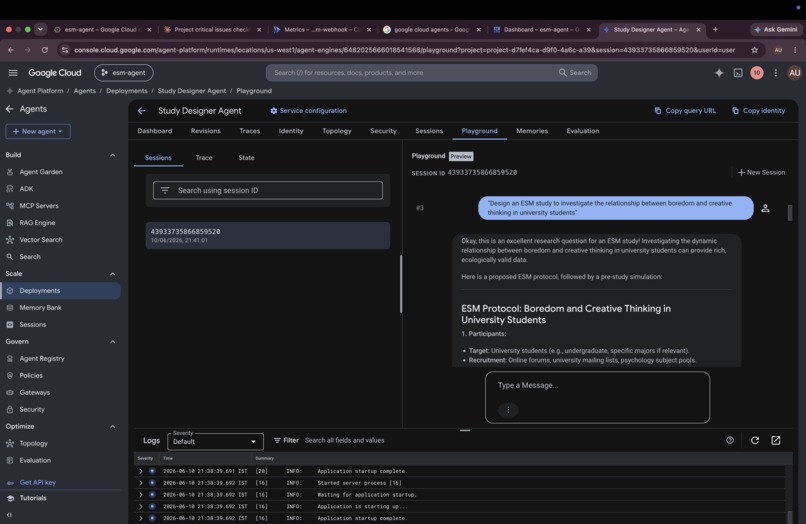Open AU account avatar in Google Cloud header

(x=794, y=73)
